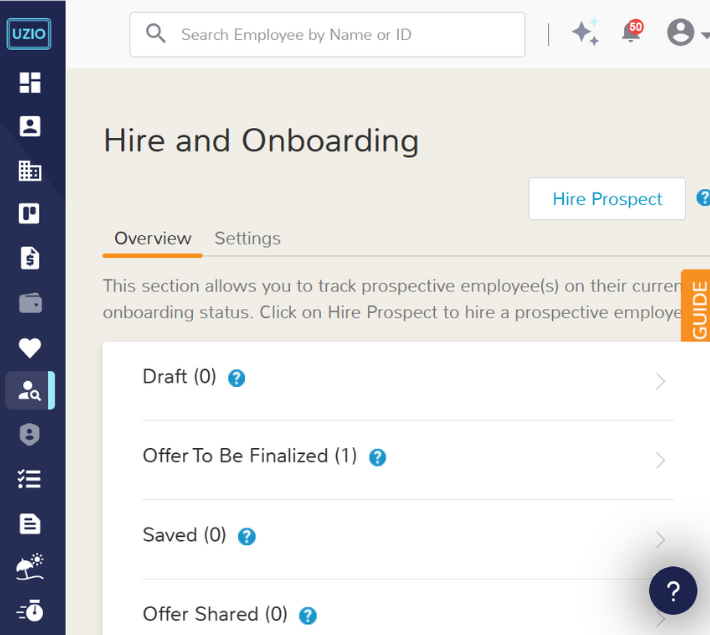Expand the Offer To Be Finalized chevron
710x635 pixels.
pyautogui.click(x=660, y=460)
